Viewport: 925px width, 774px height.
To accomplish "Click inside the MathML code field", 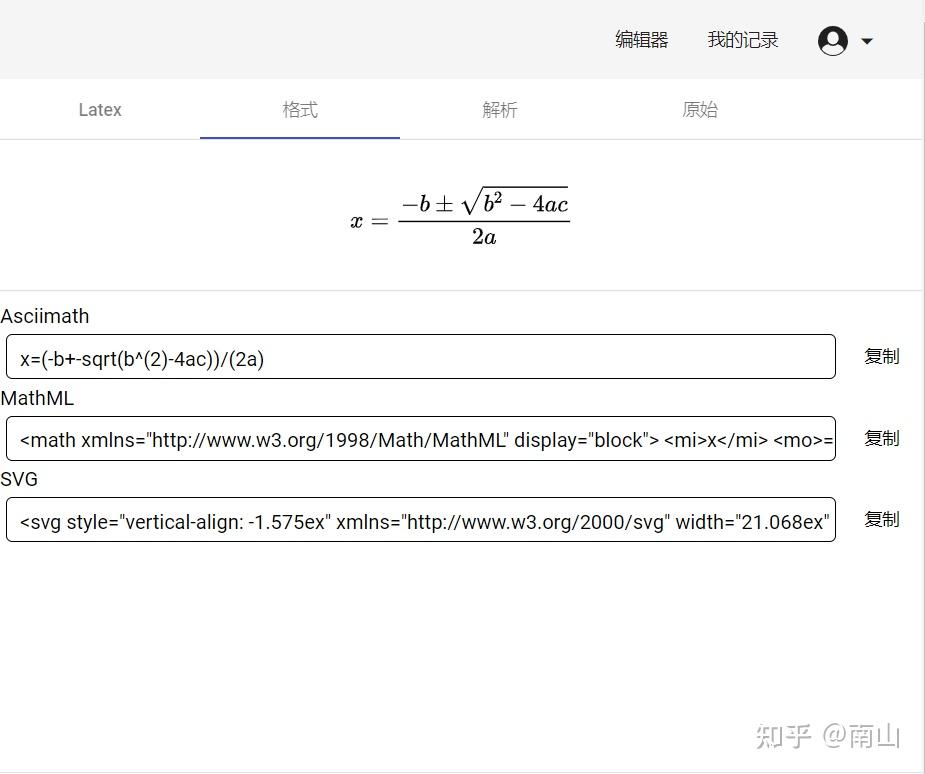I will [x=420, y=438].
